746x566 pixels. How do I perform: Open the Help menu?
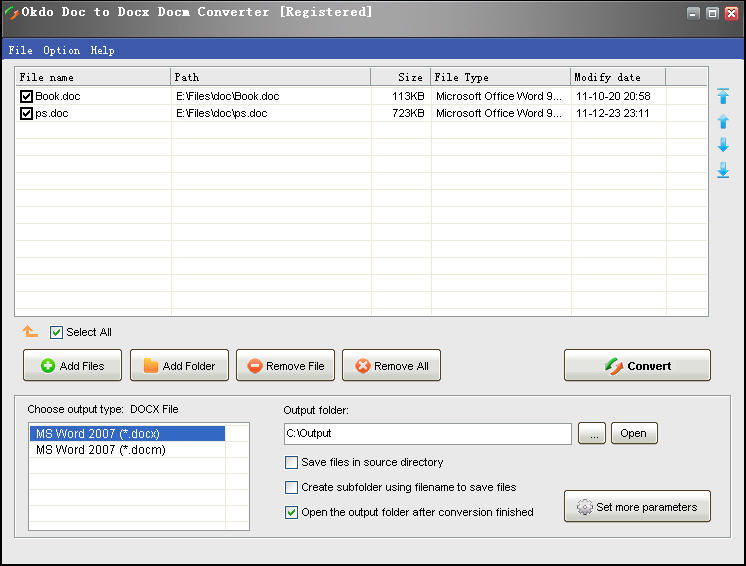click(x=102, y=50)
